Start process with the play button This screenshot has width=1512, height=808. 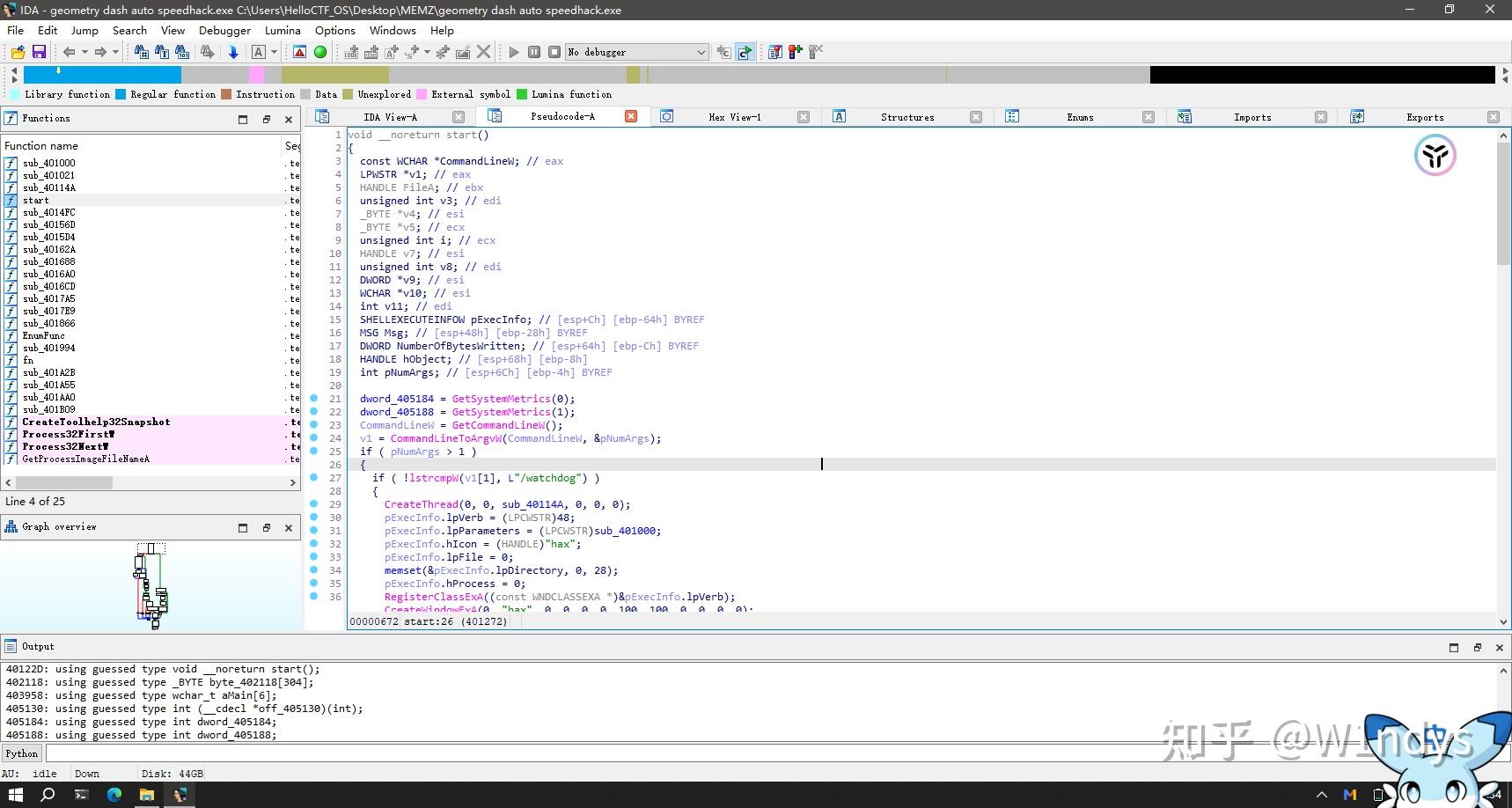point(514,52)
